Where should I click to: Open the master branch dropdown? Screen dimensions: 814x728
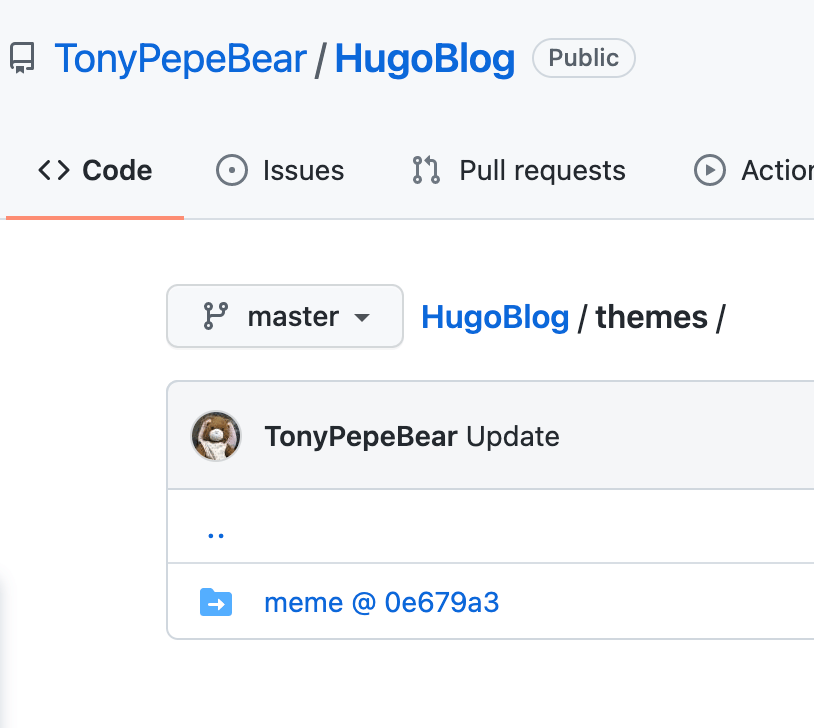pyautogui.click(x=285, y=316)
